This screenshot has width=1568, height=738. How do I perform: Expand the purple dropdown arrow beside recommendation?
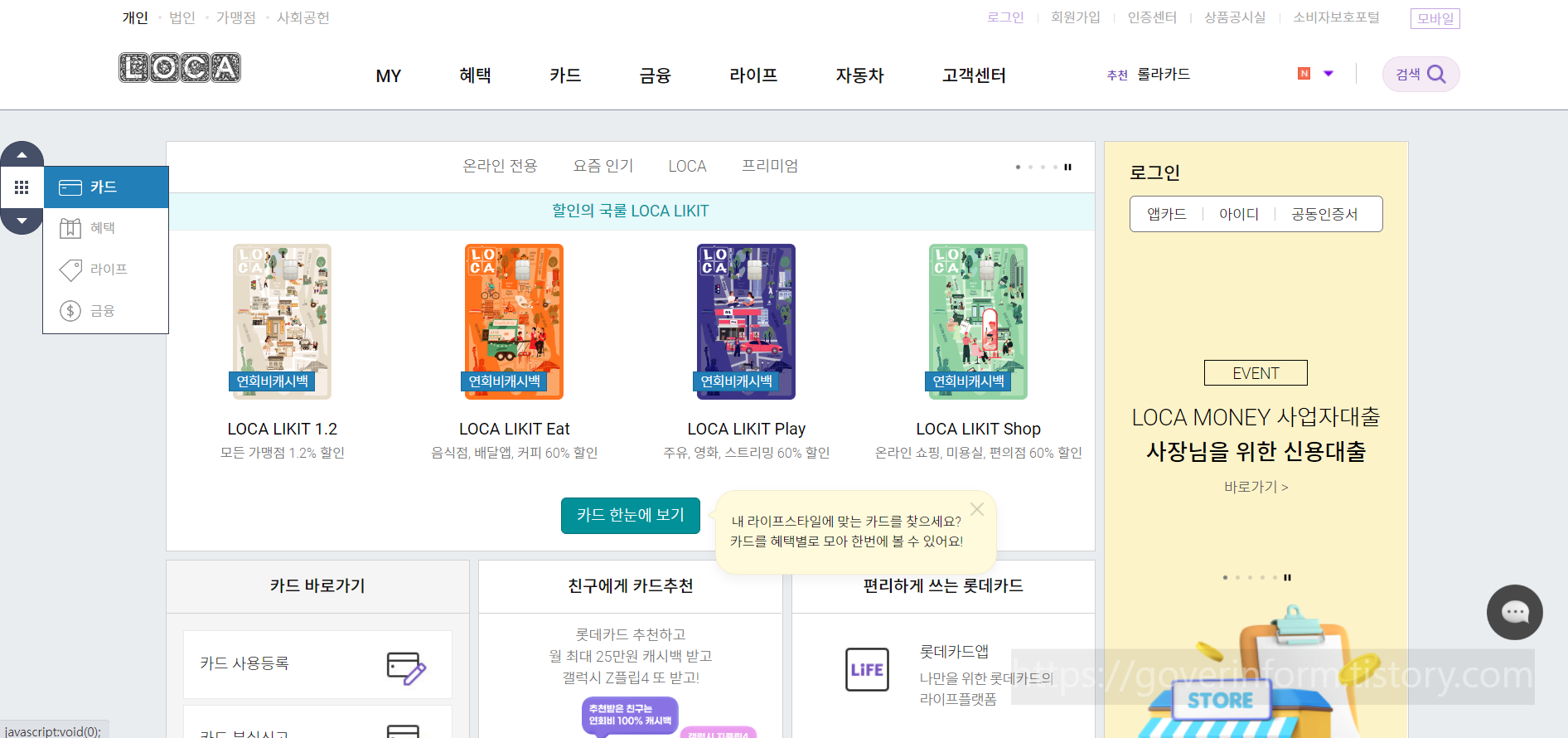tap(1328, 74)
